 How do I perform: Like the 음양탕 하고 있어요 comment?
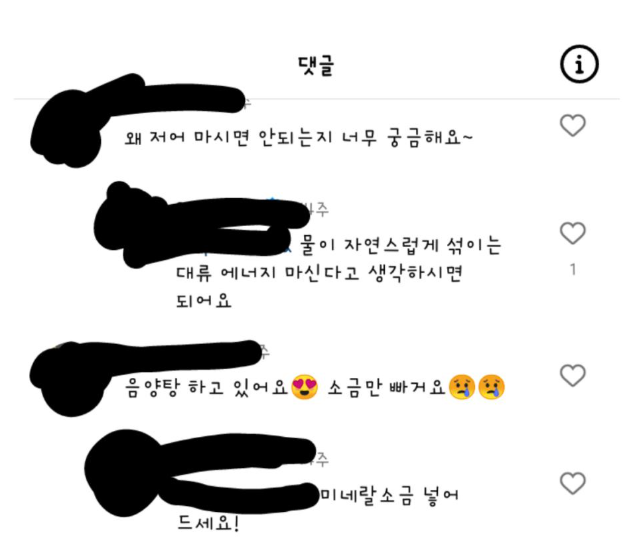(x=573, y=375)
